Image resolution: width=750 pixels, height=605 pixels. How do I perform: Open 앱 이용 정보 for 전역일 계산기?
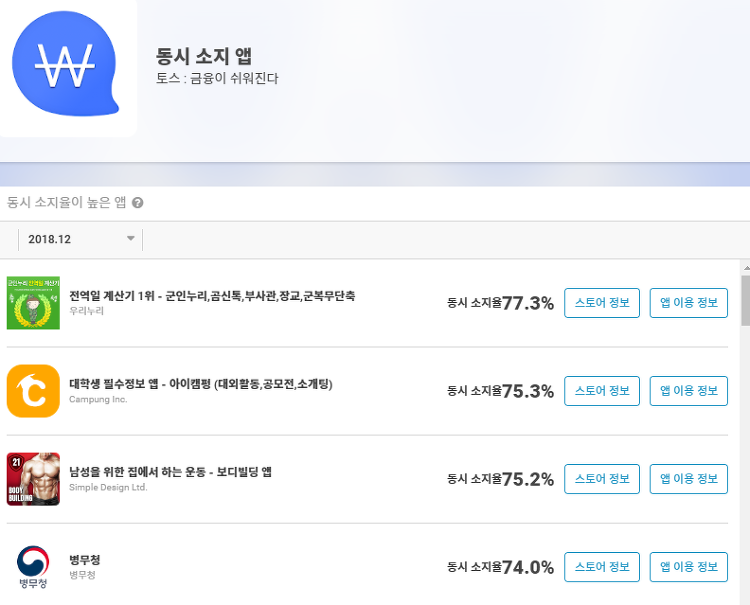[x=689, y=303]
